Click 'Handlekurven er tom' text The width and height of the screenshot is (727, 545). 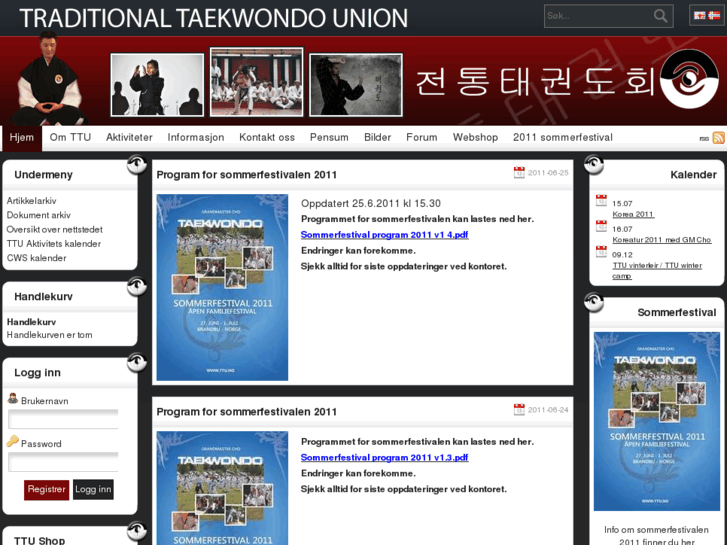coord(49,335)
